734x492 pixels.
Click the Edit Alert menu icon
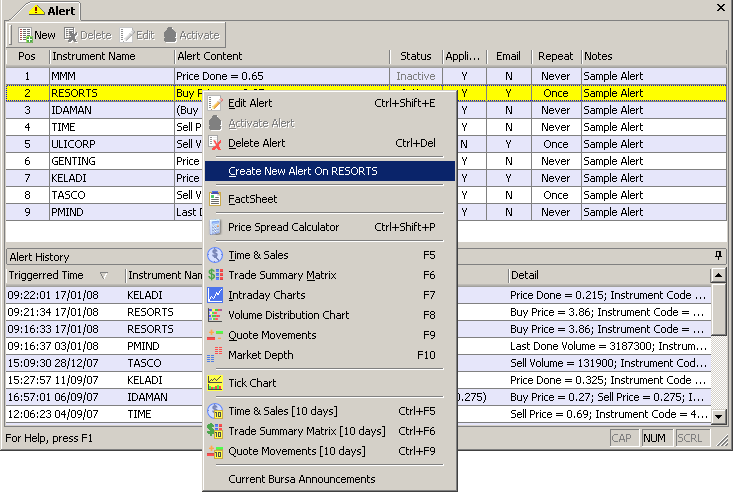(x=215, y=103)
